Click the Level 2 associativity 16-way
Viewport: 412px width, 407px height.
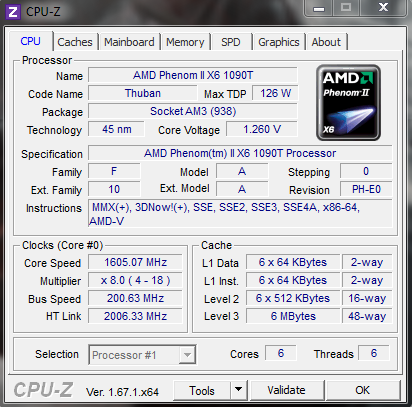click(367, 298)
